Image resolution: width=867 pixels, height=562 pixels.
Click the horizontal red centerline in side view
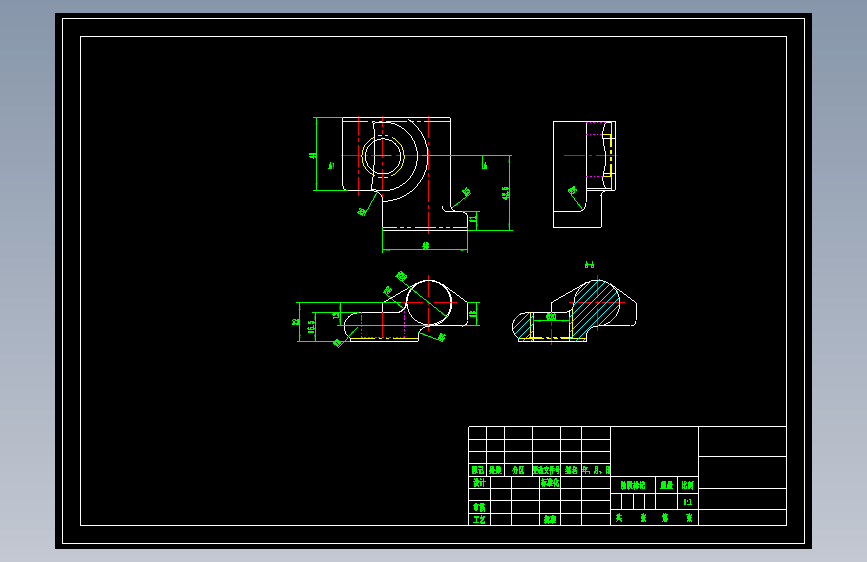click(588, 155)
